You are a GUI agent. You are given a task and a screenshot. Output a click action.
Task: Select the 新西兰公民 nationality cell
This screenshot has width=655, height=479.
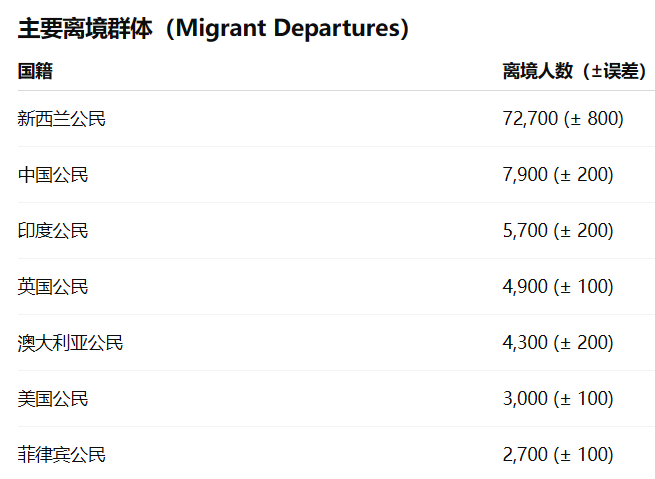tap(62, 119)
